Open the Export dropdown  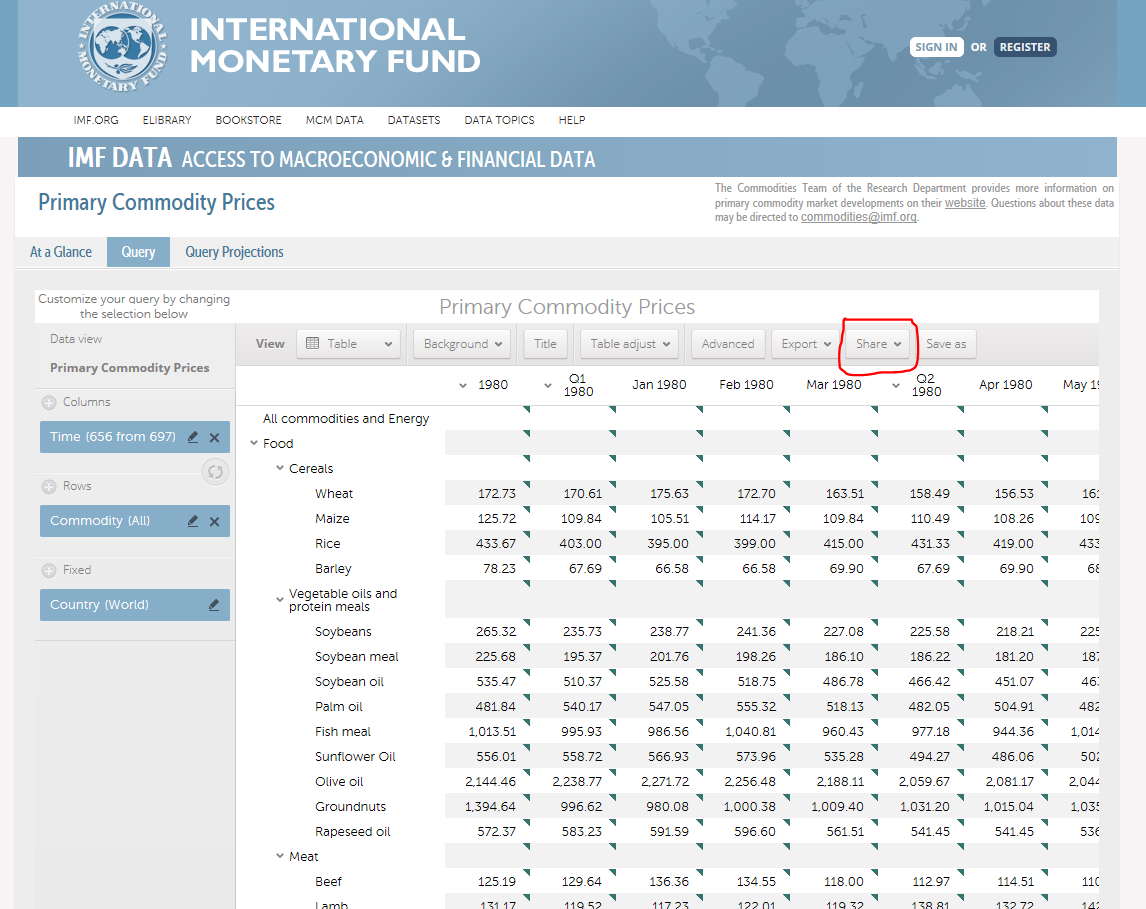click(805, 344)
